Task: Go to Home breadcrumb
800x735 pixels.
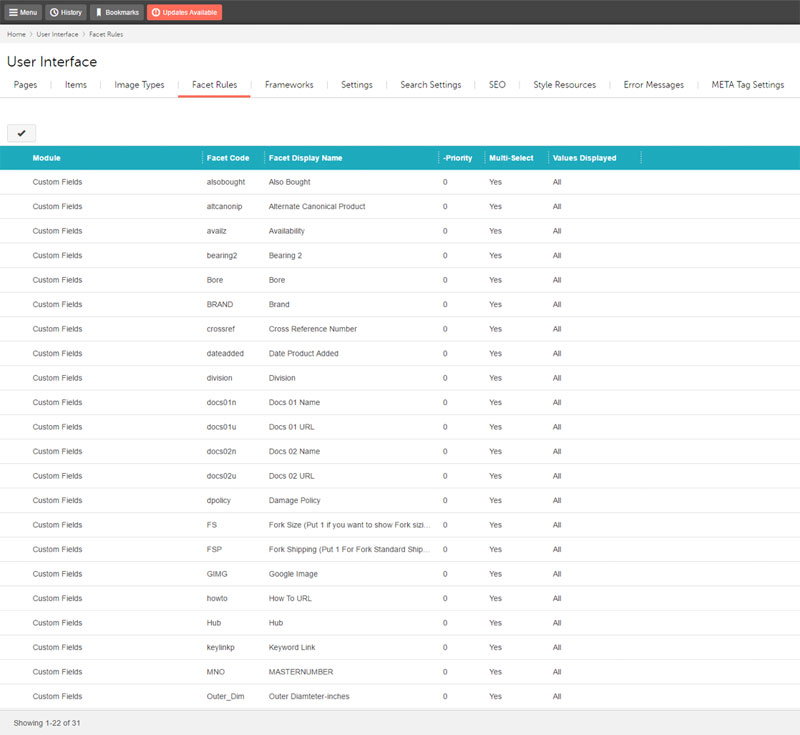Action: pos(16,34)
